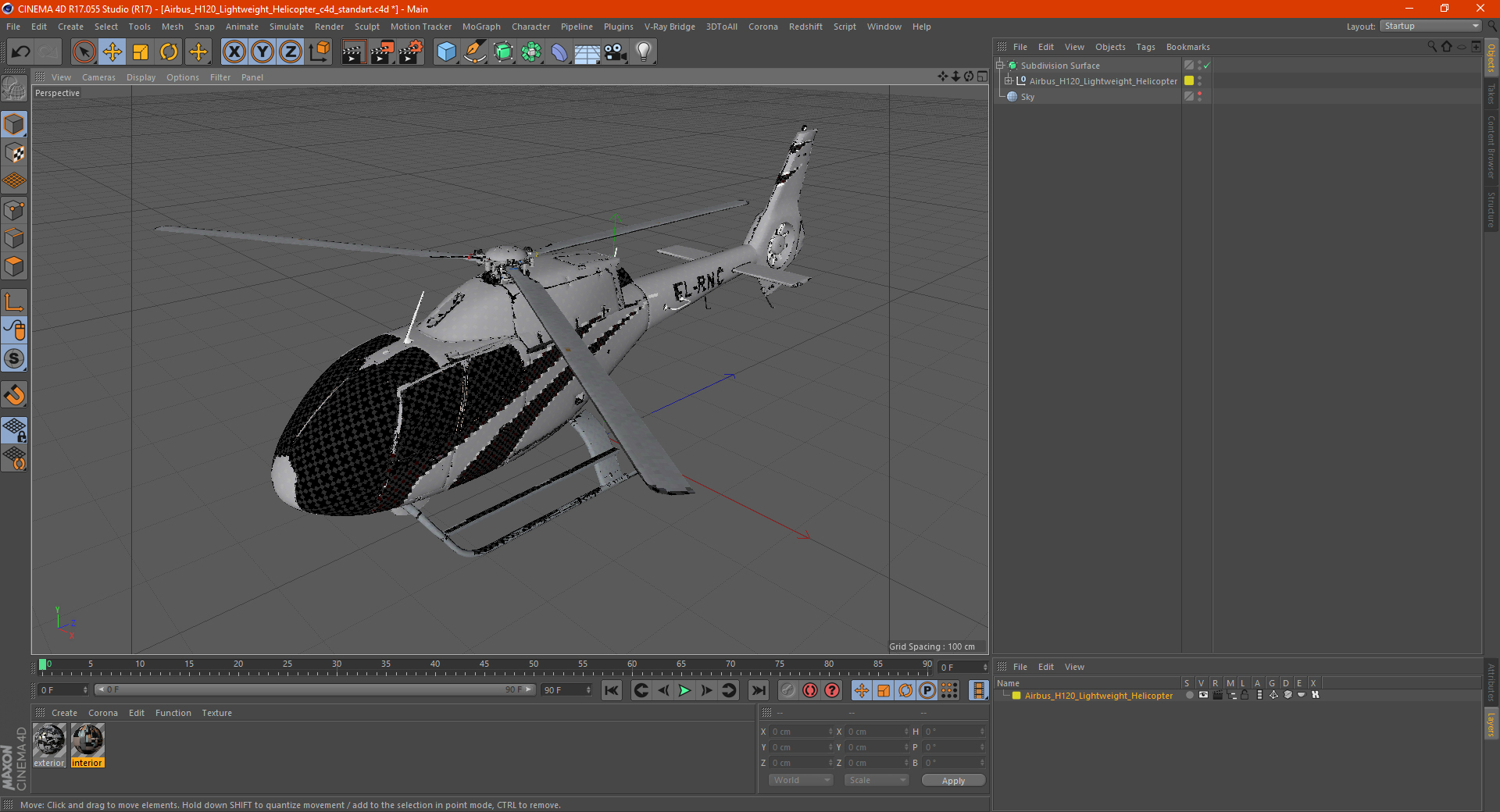Viewport: 1500px width, 812px height.
Task: Click the autokeying red circular icon
Action: pos(810,690)
